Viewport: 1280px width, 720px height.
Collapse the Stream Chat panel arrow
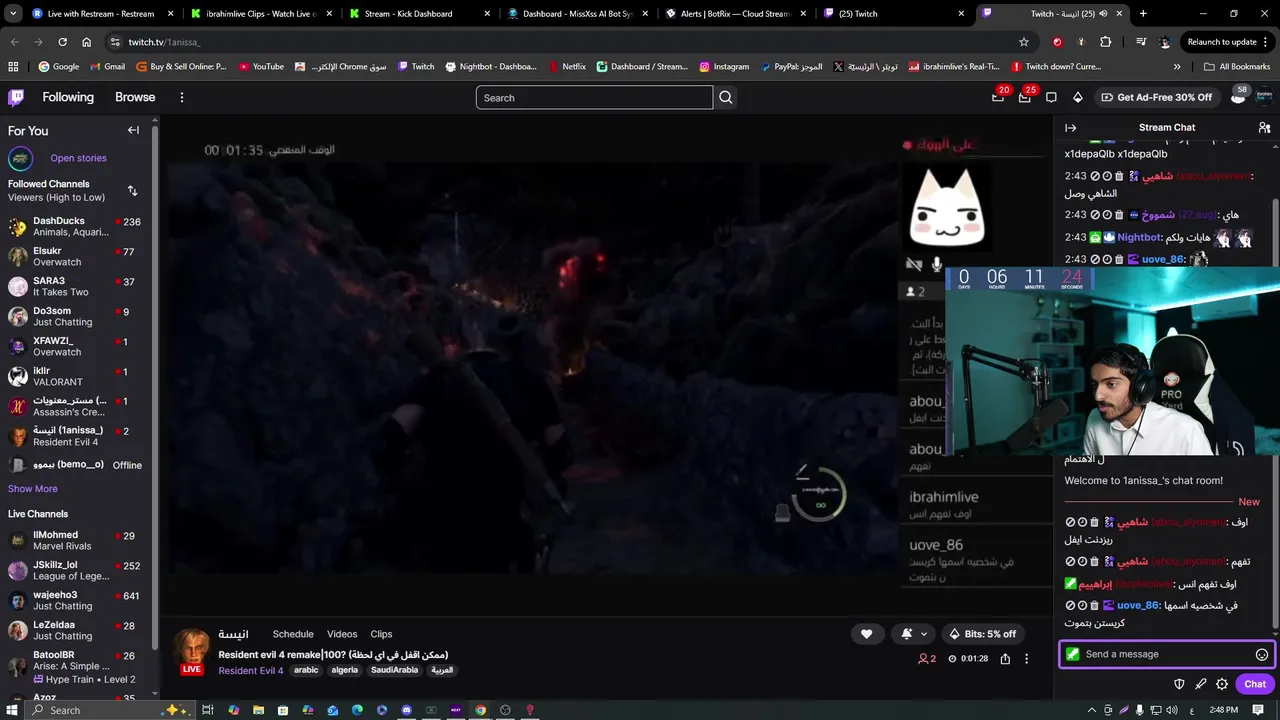(1070, 127)
